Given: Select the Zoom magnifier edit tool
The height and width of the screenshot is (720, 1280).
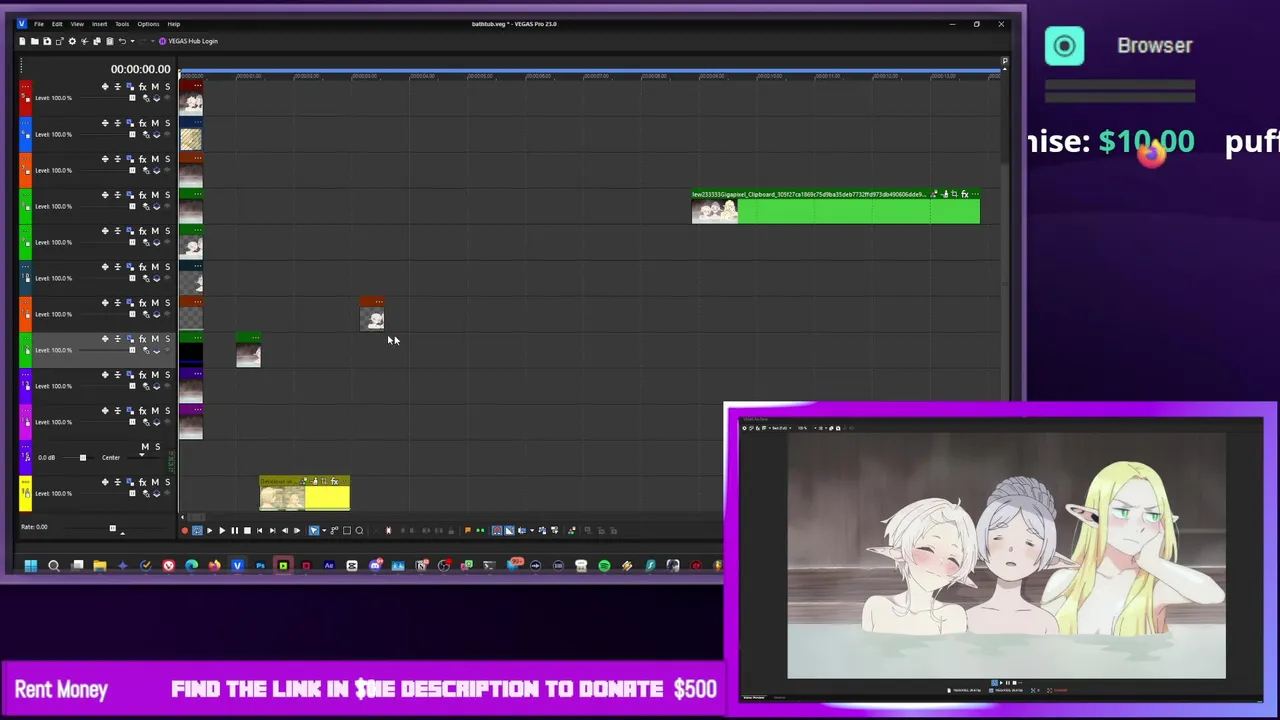Looking at the screenshot, I should pyautogui.click(x=359, y=530).
